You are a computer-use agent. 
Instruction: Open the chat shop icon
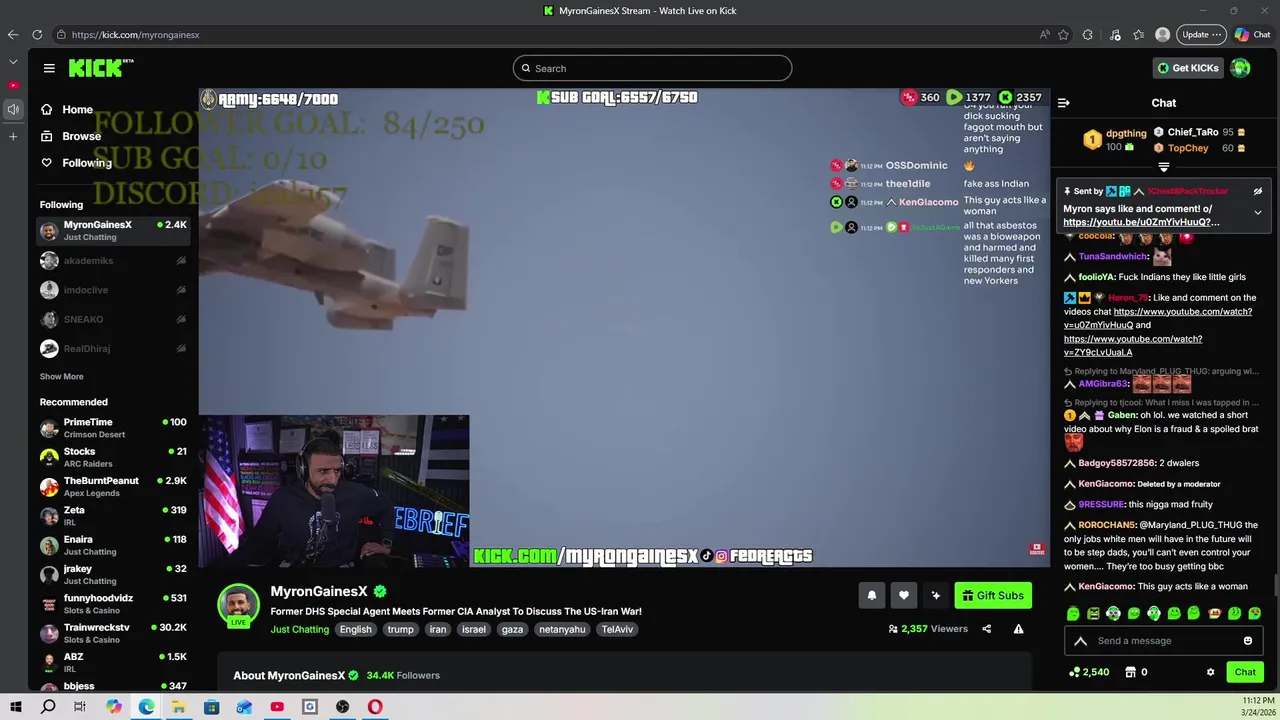[x=1133, y=672]
